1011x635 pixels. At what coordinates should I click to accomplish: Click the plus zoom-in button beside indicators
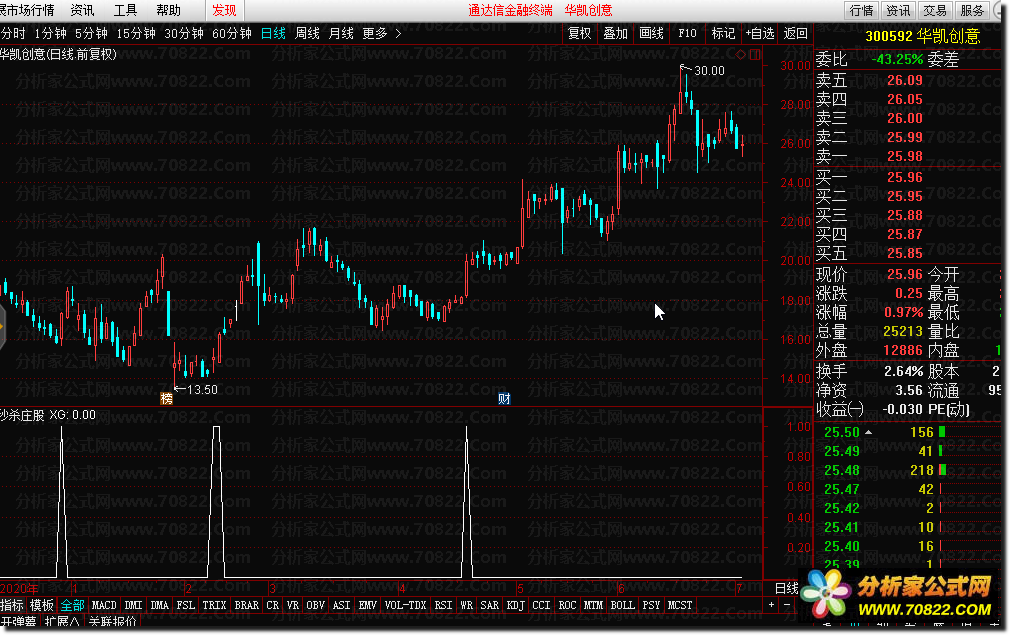point(771,605)
